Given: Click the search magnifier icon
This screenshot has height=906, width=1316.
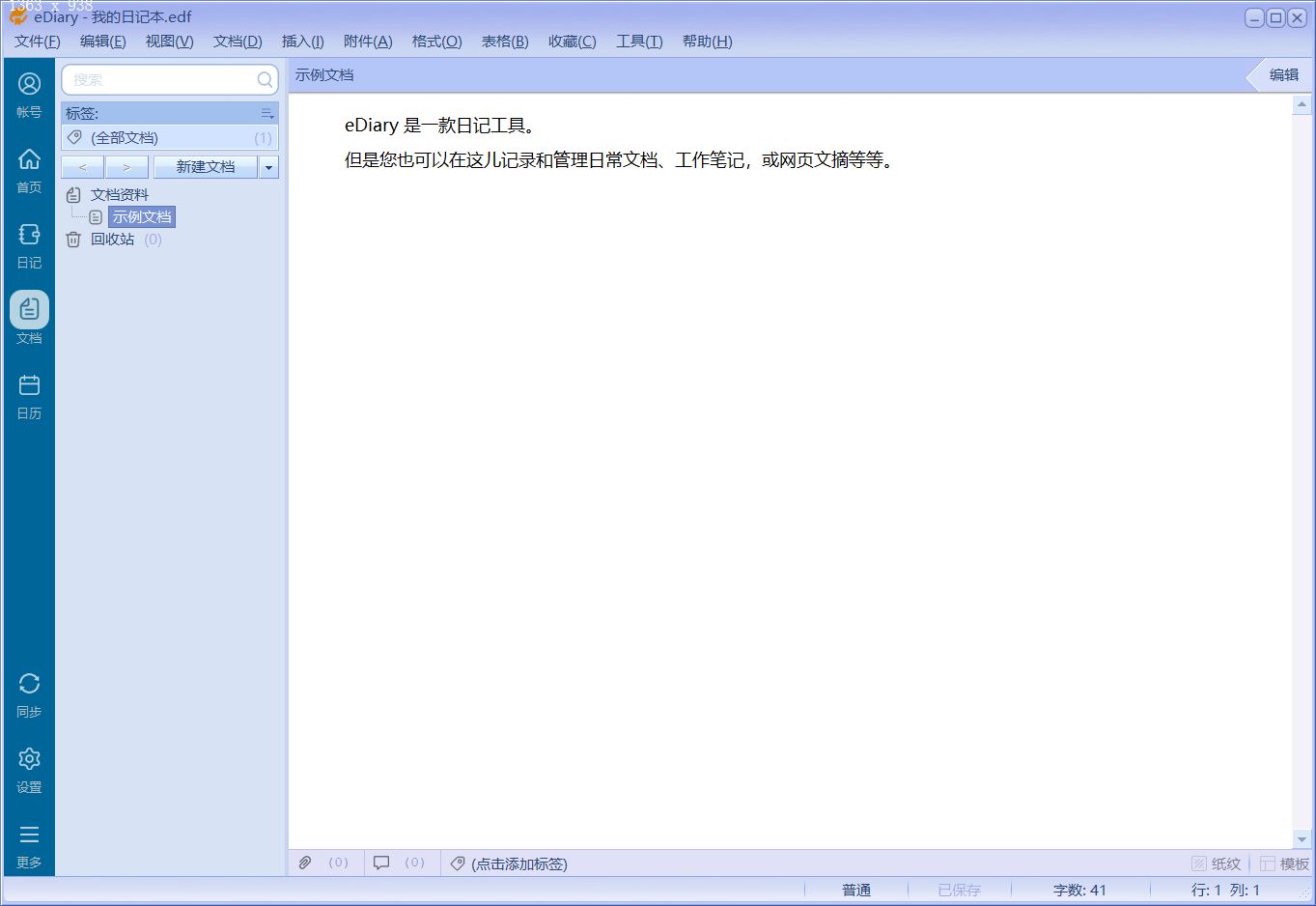Looking at the screenshot, I should [265, 79].
